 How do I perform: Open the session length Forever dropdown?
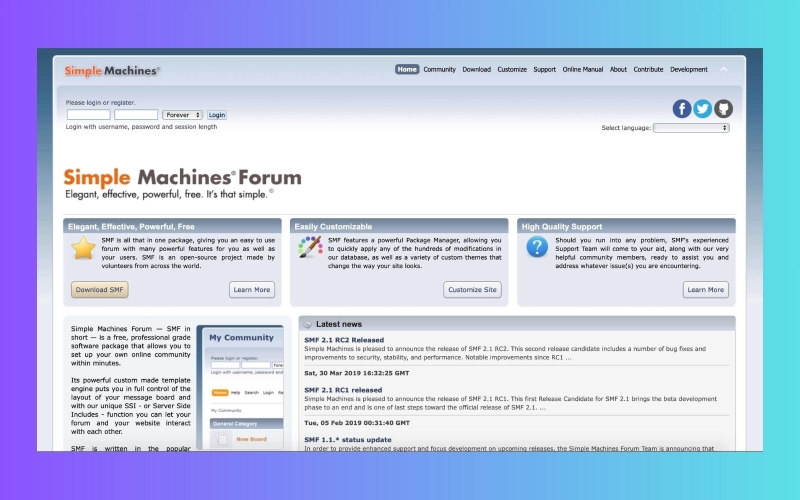[x=183, y=115]
